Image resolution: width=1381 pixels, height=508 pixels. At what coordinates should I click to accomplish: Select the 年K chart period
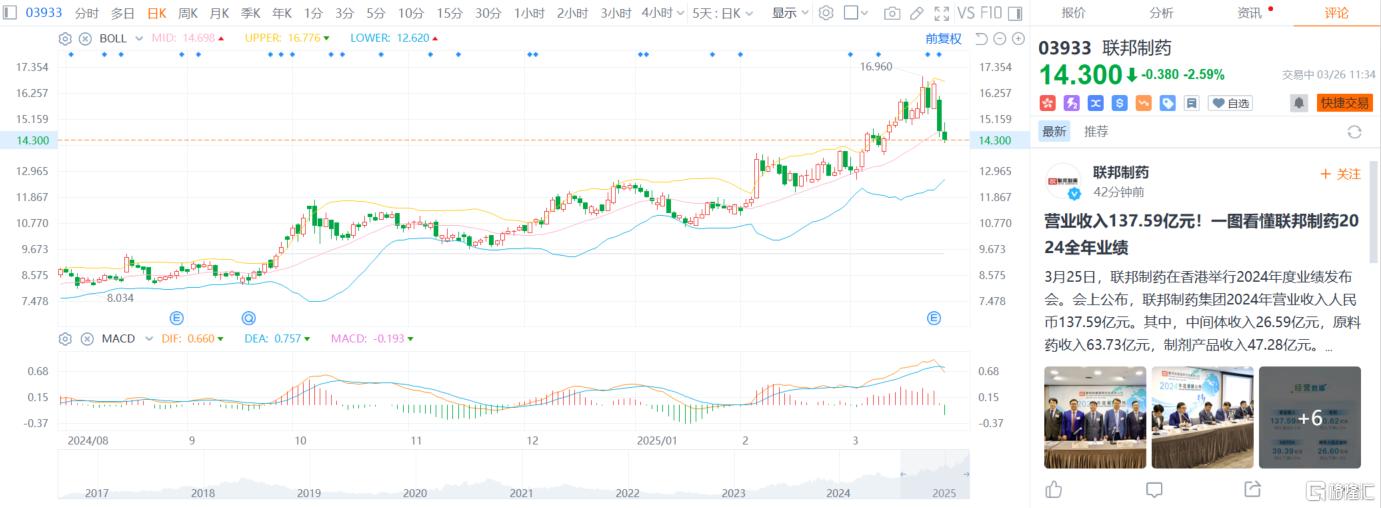[282, 13]
